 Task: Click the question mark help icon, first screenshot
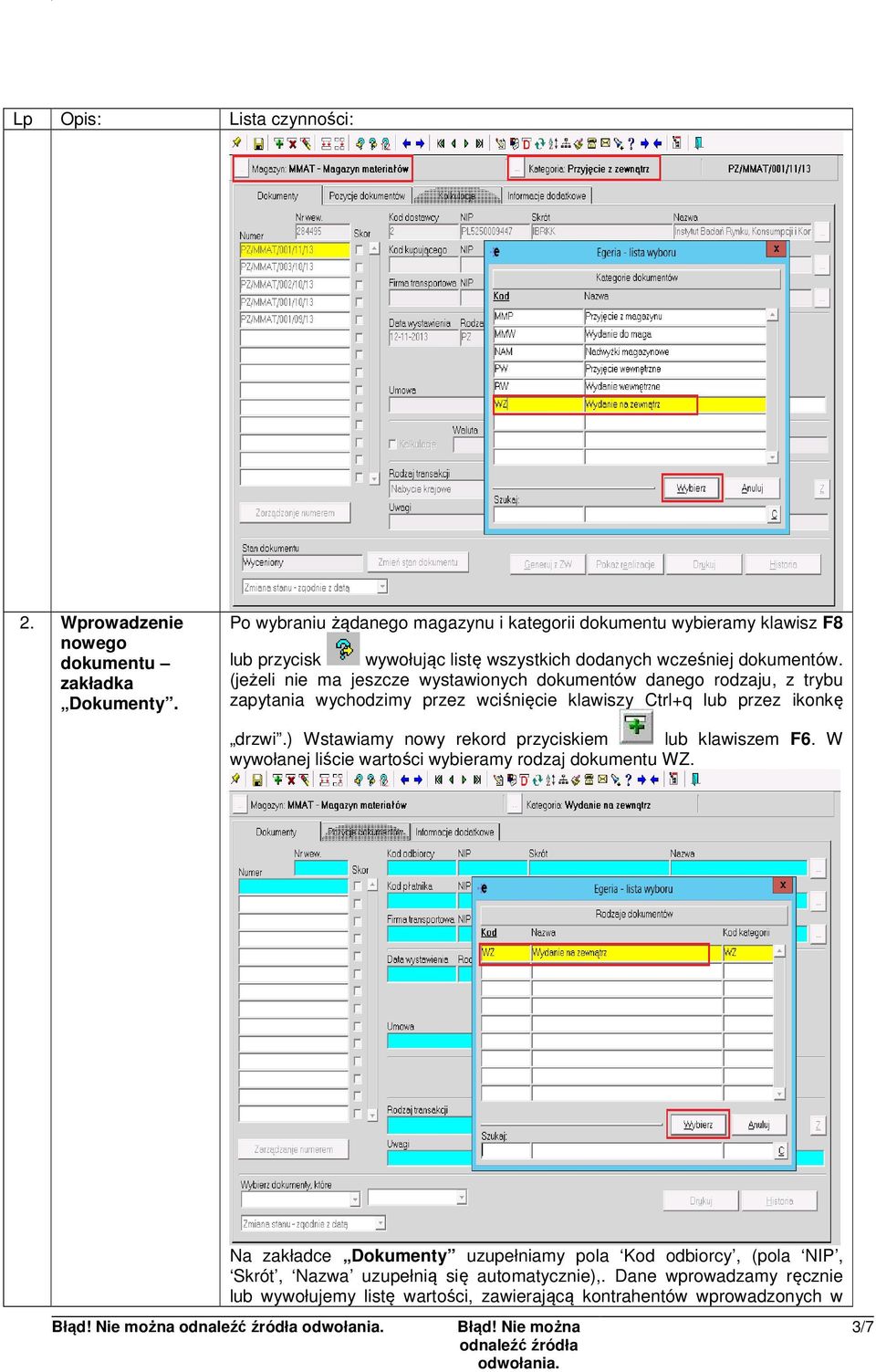pyautogui.click(x=631, y=143)
